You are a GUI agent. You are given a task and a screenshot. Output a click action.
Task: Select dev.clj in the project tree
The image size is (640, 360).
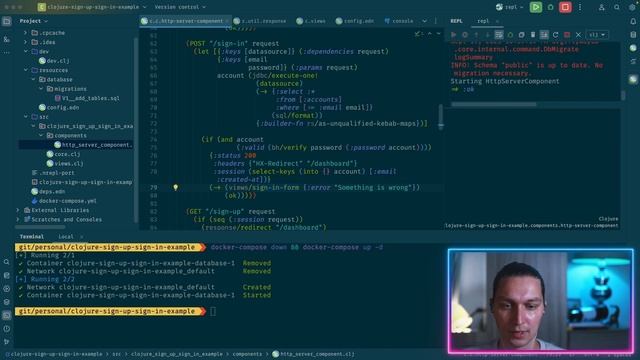[x=54, y=61]
